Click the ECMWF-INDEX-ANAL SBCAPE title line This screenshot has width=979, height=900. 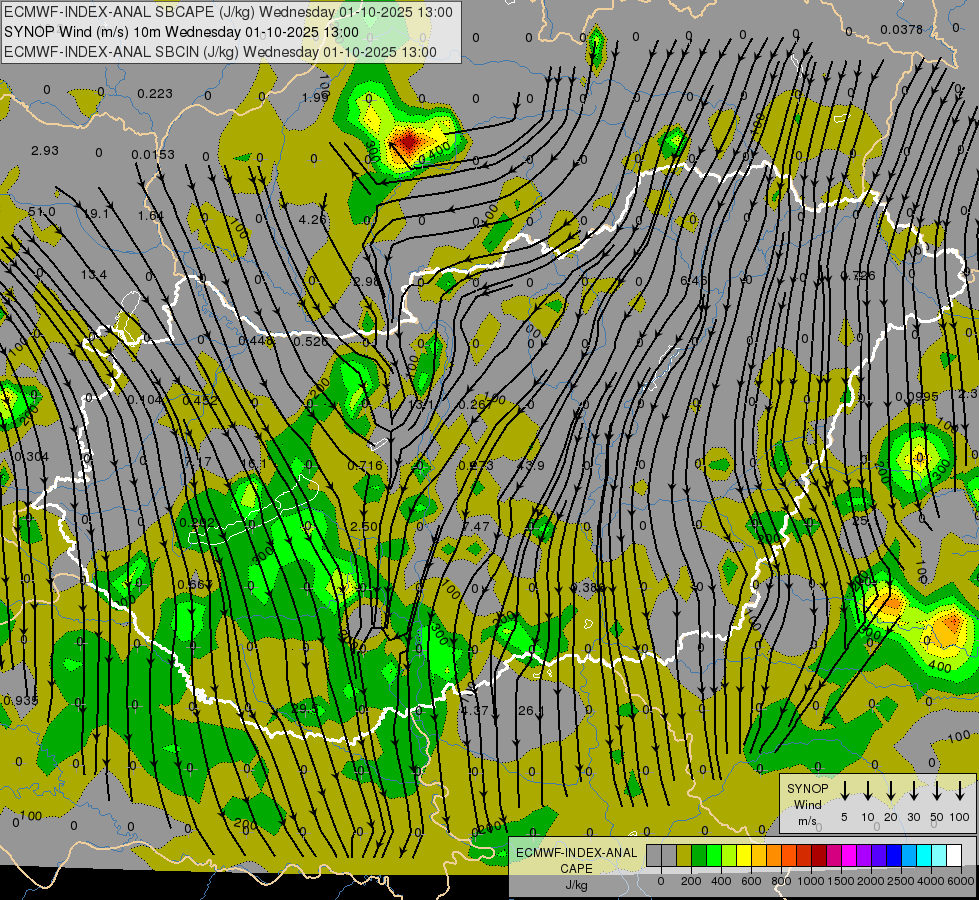click(228, 12)
